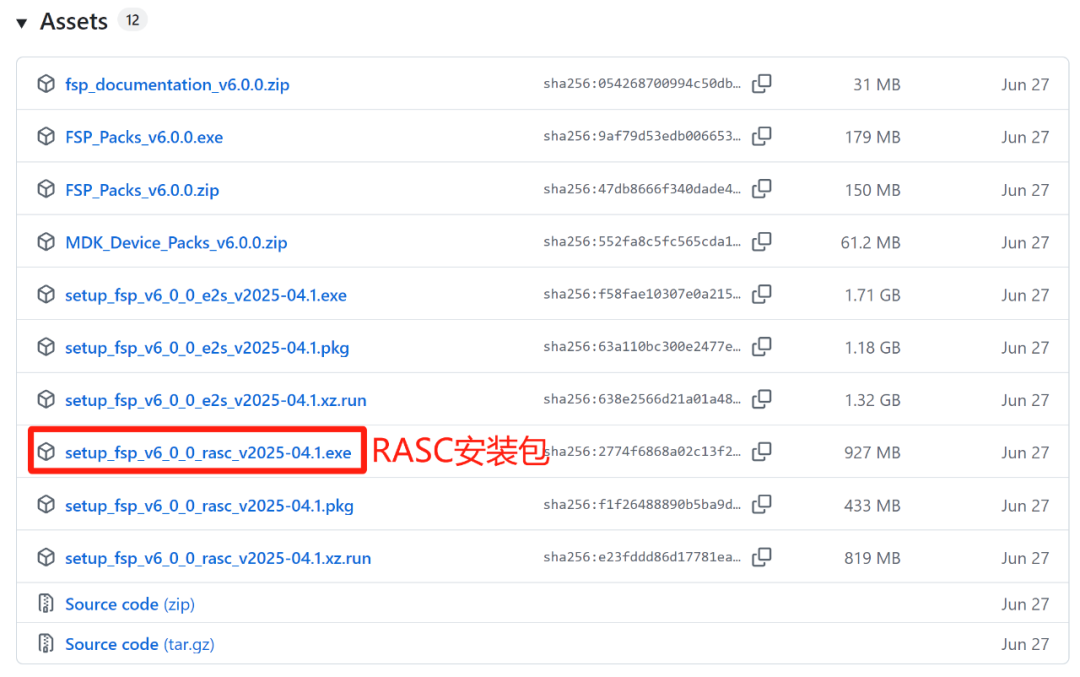Click the 1.18 GB size value
The image size is (1080, 677).
(873, 348)
